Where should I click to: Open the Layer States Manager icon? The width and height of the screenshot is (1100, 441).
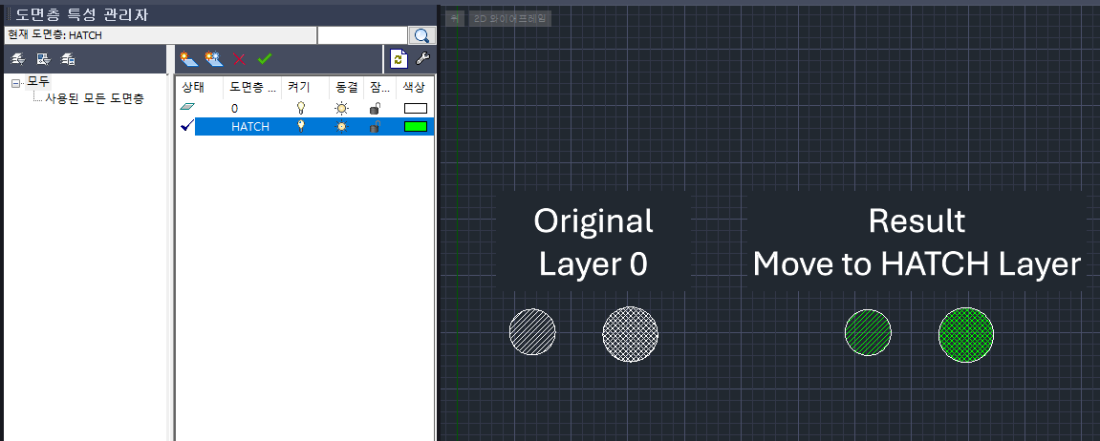[x=68, y=59]
